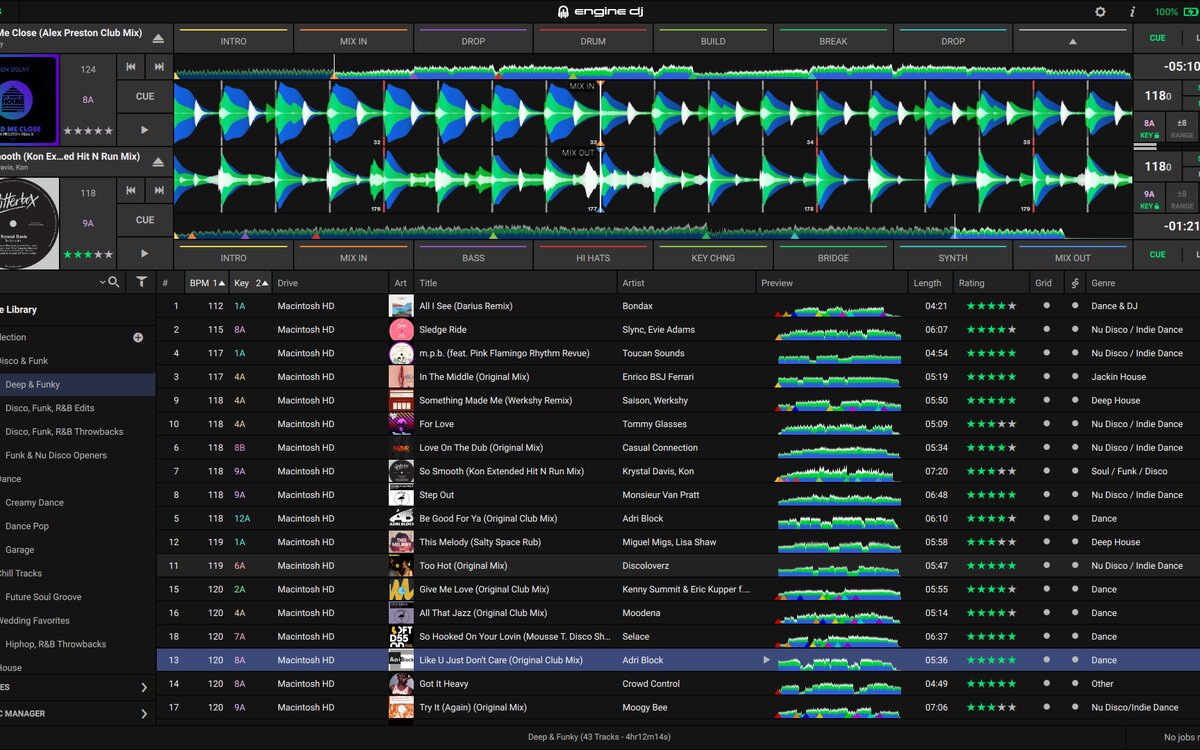Trigger bottom deck KEY CHNG hot cue

(713, 257)
